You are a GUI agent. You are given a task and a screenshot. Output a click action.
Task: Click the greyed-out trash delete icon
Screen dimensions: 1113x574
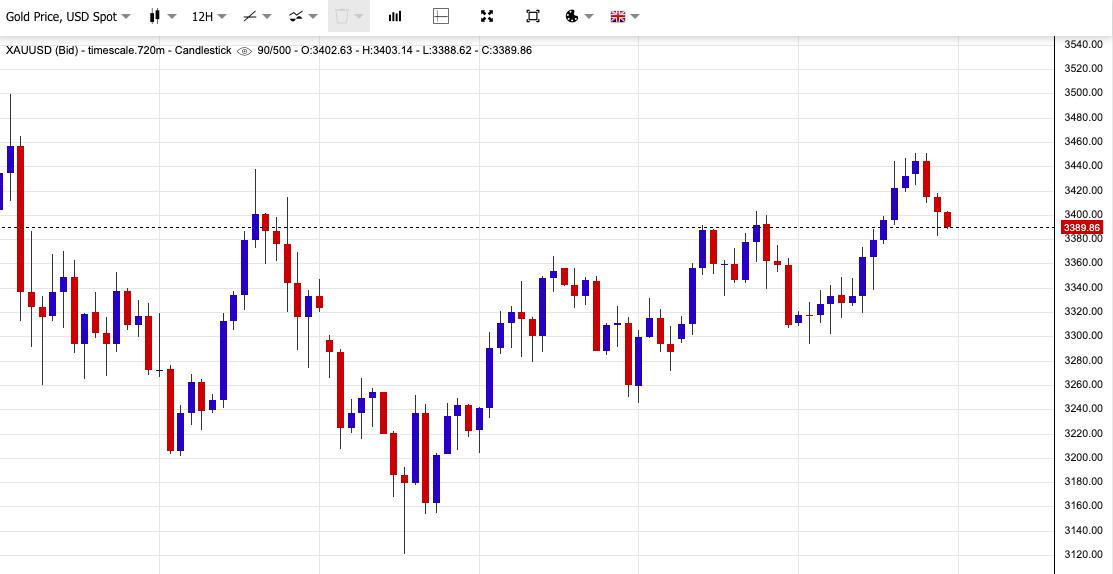coord(342,16)
